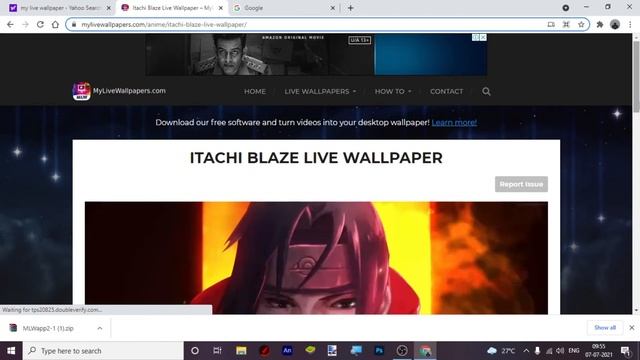640x360 pixels.
Task: Close the Google tab
Action: point(333,8)
